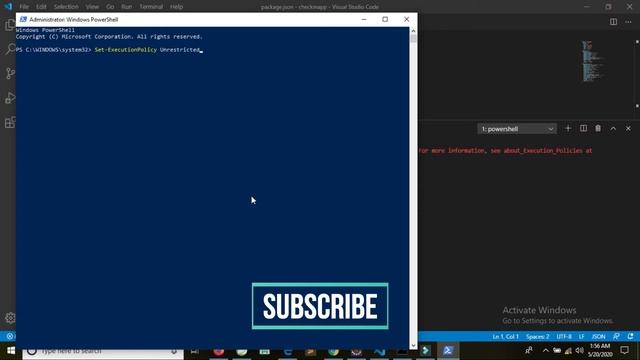Viewport: 640px width, 360px height.
Task: Click the VS Code icon in the taskbar
Action: 379,351
